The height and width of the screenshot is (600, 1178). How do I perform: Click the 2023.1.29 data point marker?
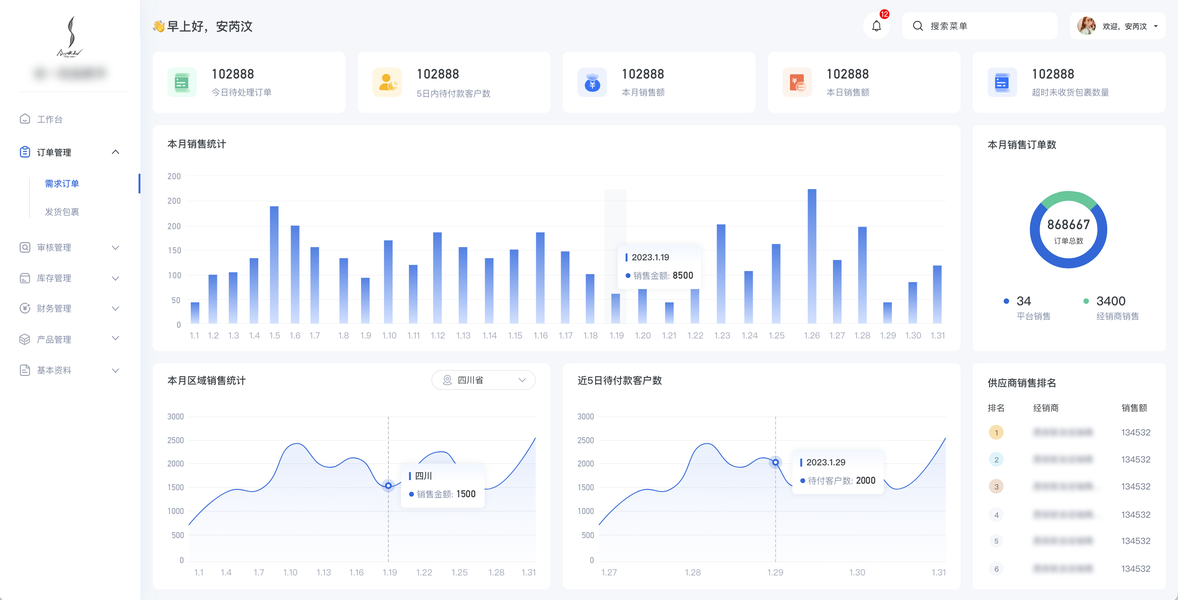point(775,462)
